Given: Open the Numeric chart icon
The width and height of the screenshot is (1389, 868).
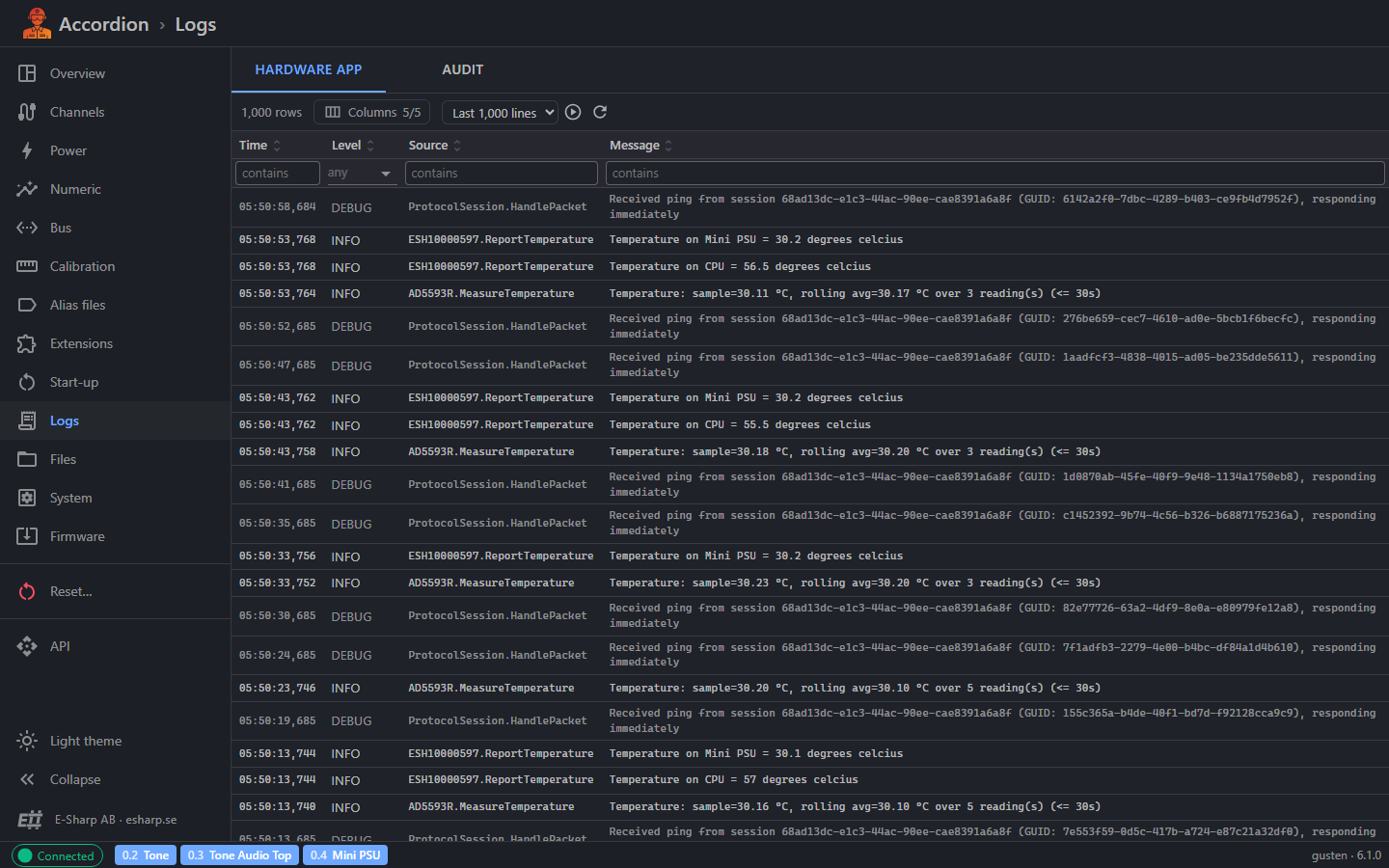Looking at the screenshot, I should tap(27, 189).
